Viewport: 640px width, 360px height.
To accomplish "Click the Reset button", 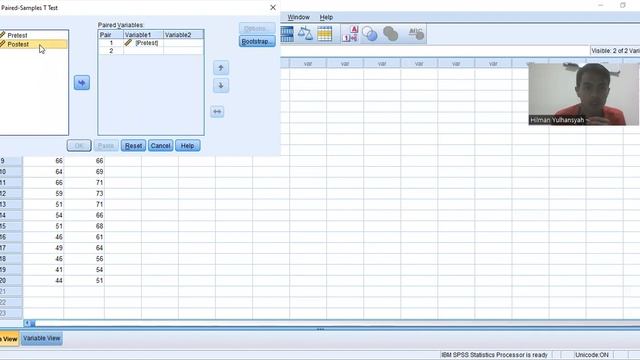I will click(x=133, y=146).
